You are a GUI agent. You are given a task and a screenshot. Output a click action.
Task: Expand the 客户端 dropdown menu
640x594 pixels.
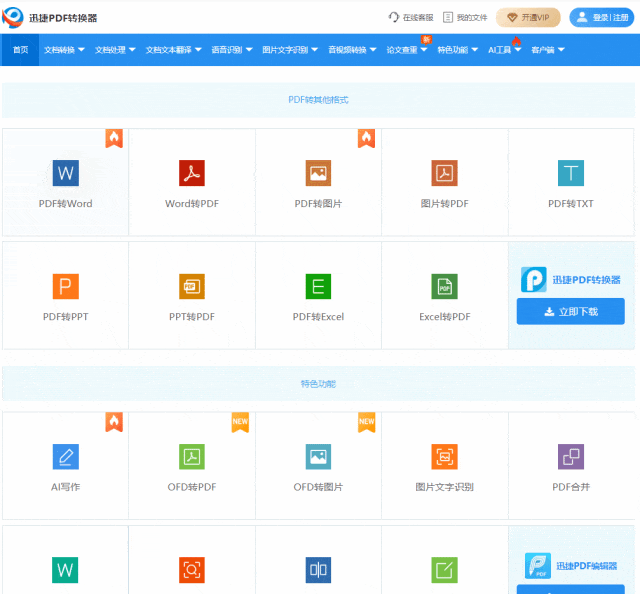[548, 50]
